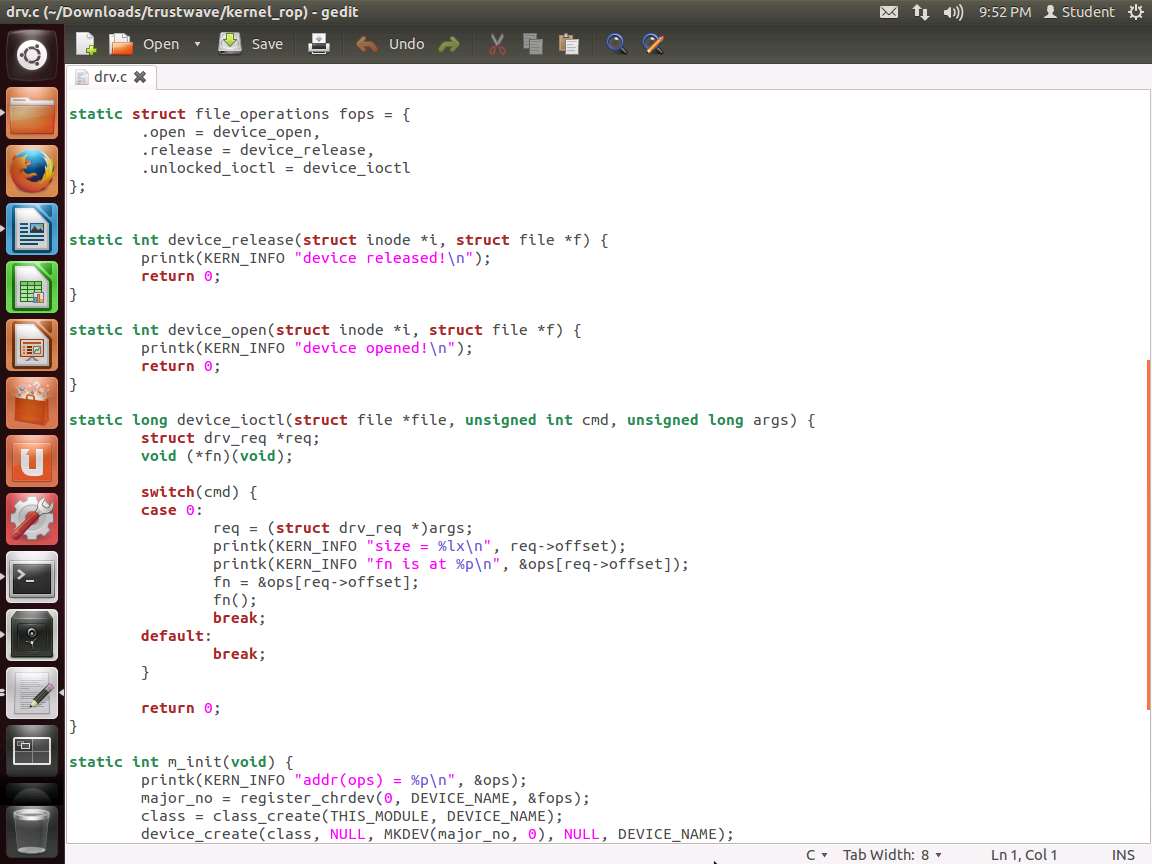Click the Copy icon in toolbar
This screenshot has width=1152, height=864.
coord(532,44)
